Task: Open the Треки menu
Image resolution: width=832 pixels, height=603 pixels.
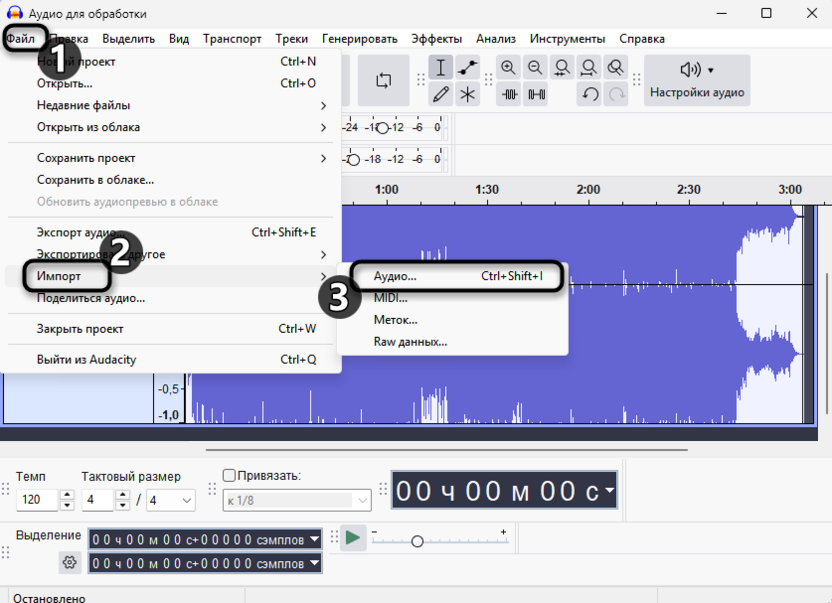Action: click(x=291, y=39)
